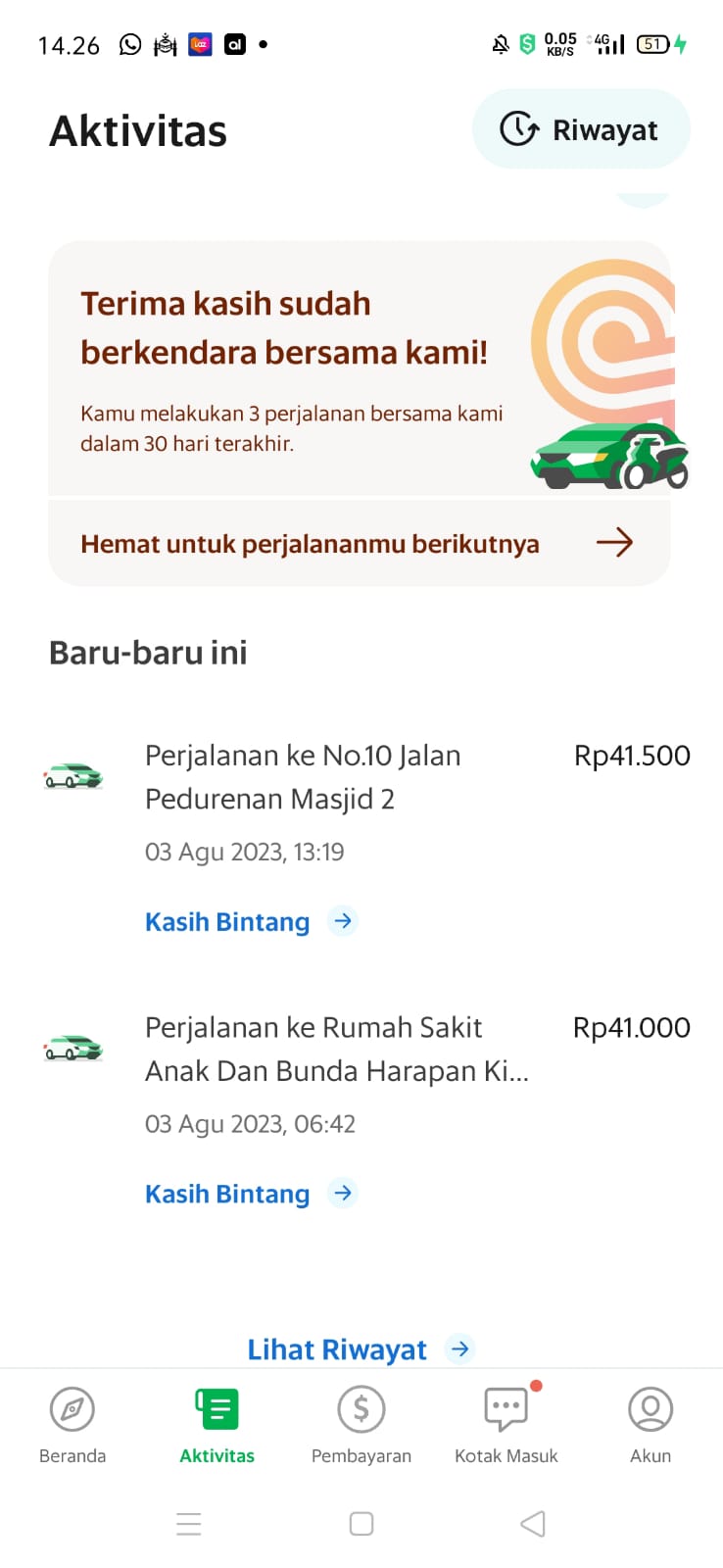Screen dimensions: 723x1568
Task: Open trip to Rumah Sakit Anak Dan Bunda
Action: point(336,1049)
